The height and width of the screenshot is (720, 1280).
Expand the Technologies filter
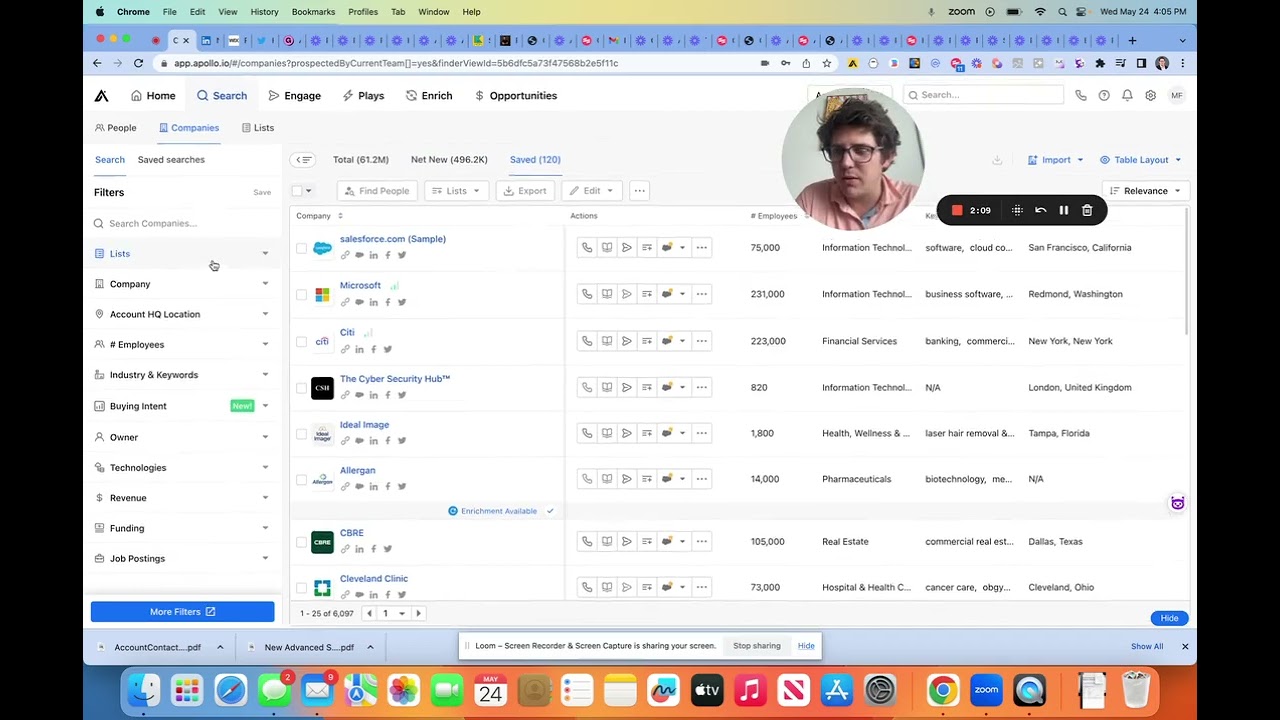(182, 468)
